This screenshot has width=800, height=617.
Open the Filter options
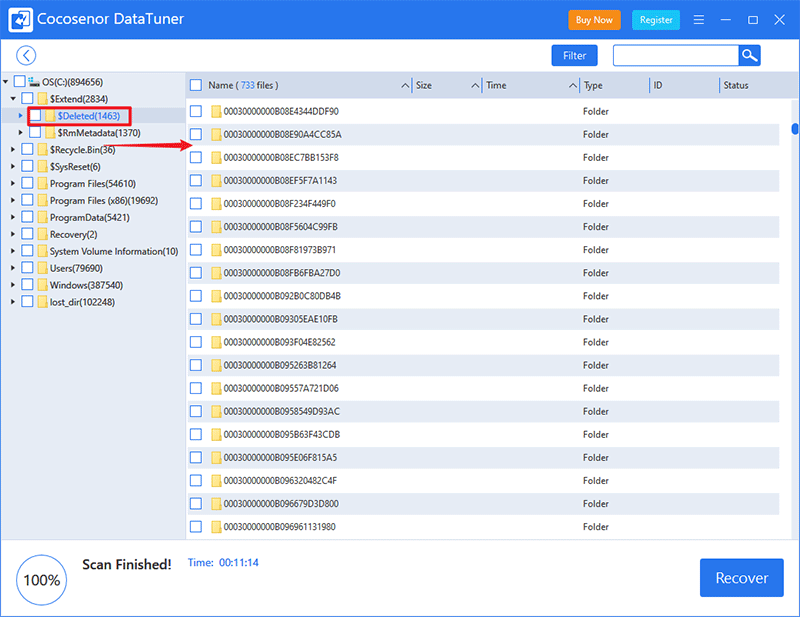pos(574,56)
